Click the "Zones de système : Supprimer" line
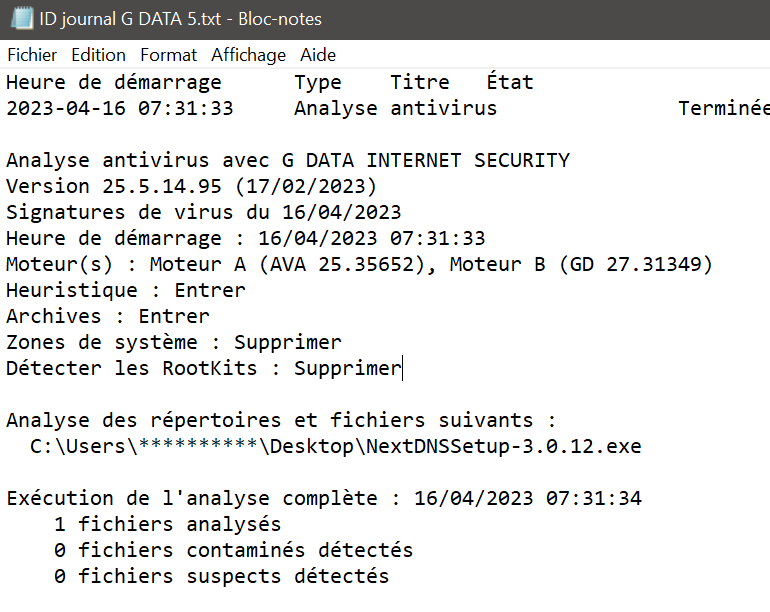The width and height of the screenshot is (770, 612). [173, 342]
